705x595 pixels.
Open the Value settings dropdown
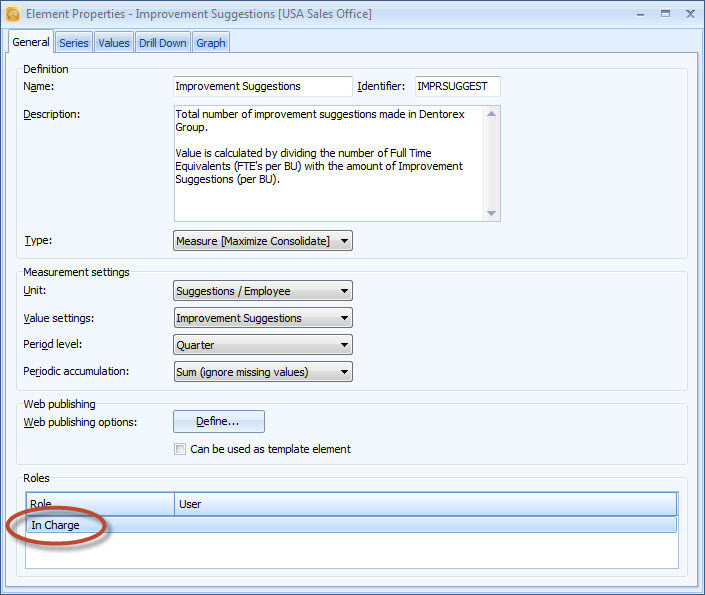(263, 318)
